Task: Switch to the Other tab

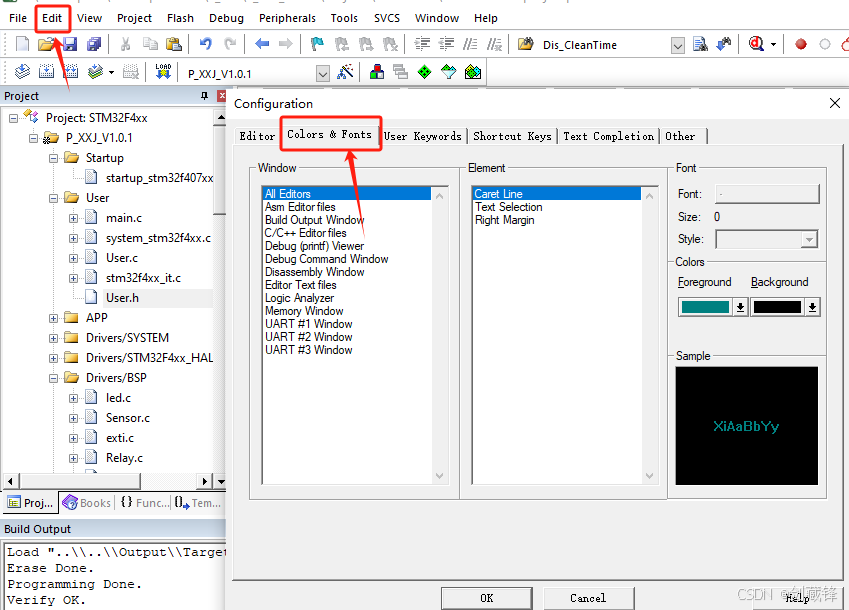Action: [x=681, y=136]
